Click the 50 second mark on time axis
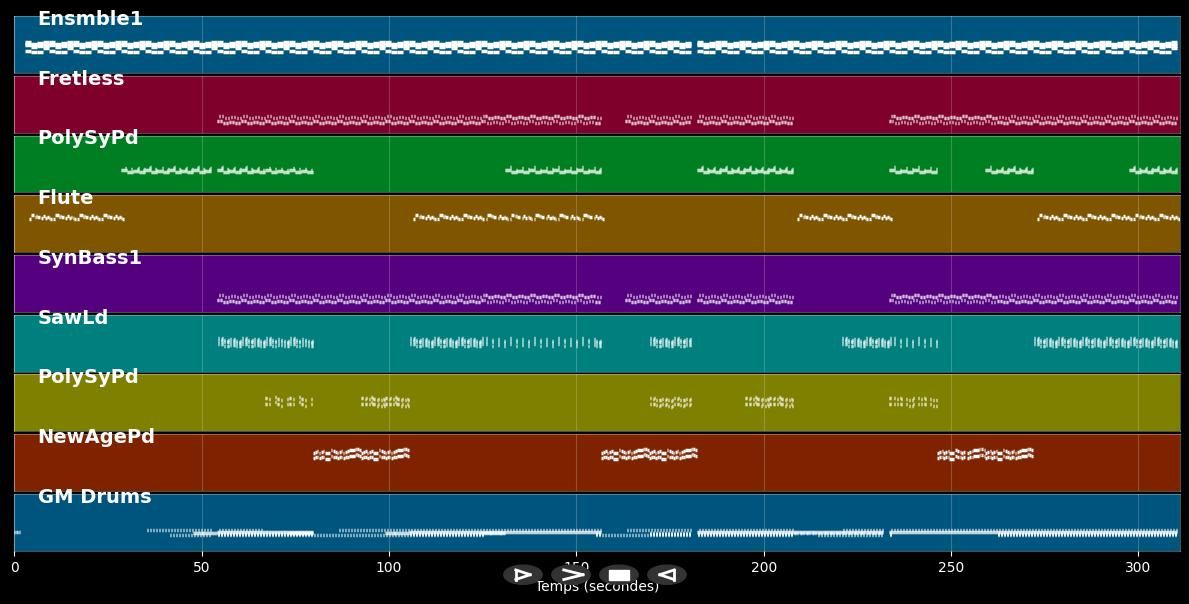Screen dimensions: 1189x604 tap(202, 567)
